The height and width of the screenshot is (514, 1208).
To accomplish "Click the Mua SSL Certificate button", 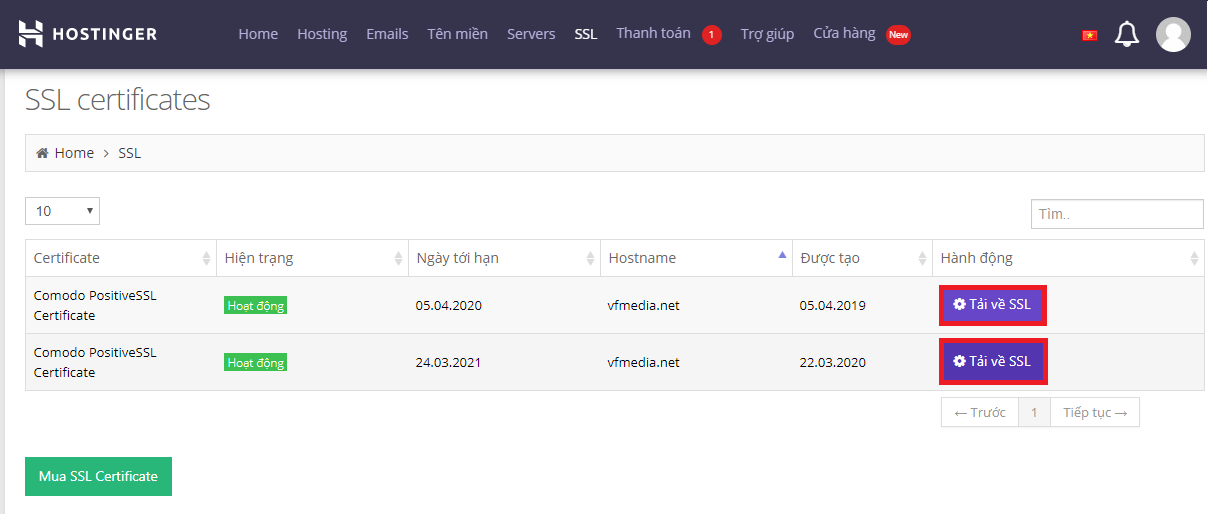I will click(x=98, y=477).
